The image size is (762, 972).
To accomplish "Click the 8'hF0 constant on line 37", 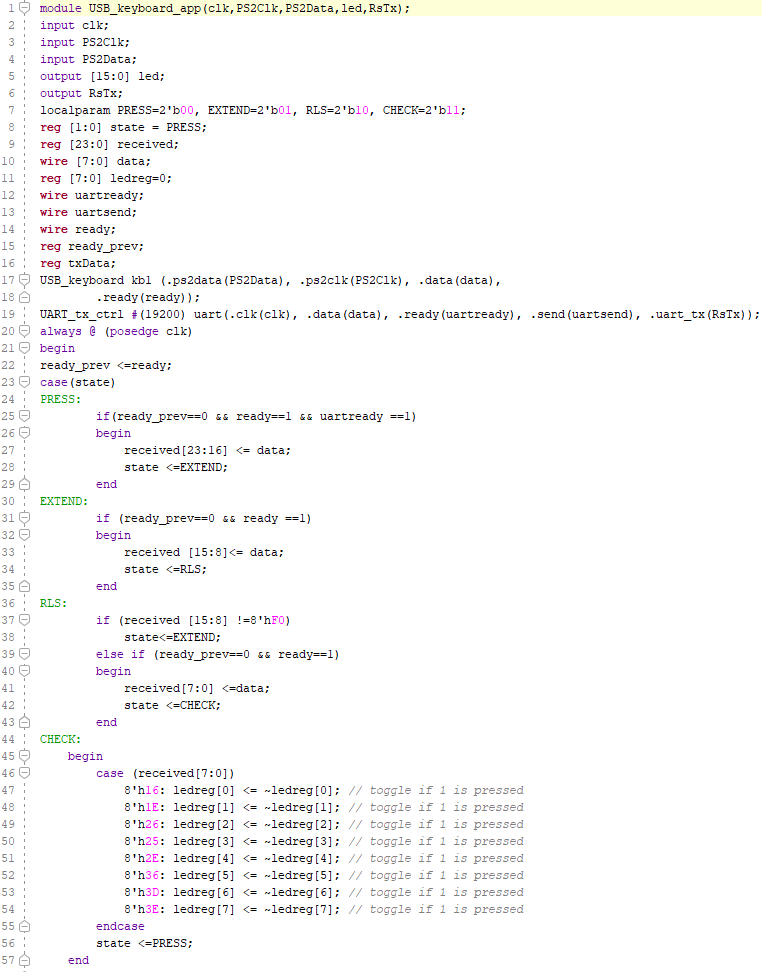I will coord(267,620).
